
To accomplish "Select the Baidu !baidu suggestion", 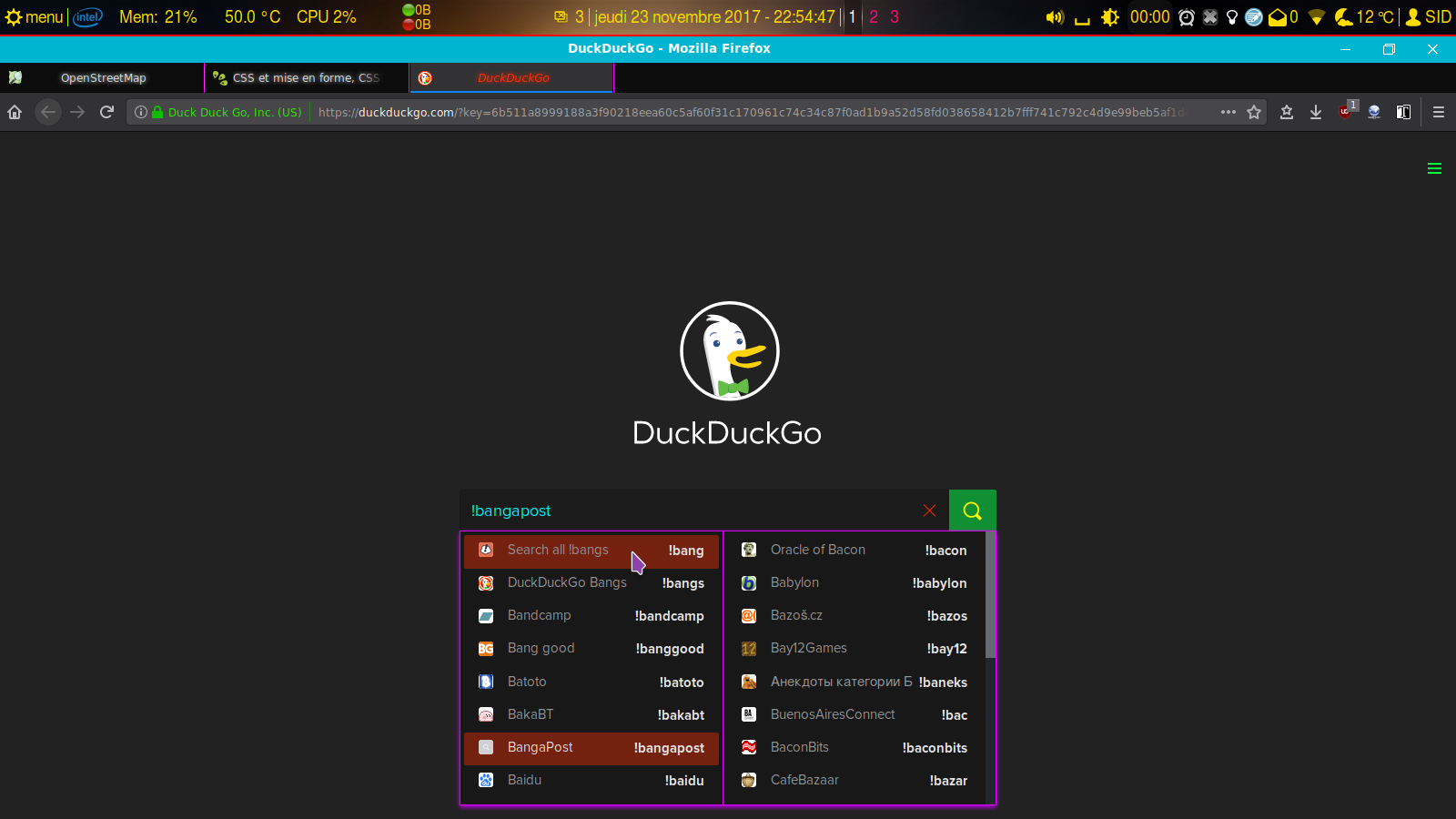I will click(x=591, y=780).
